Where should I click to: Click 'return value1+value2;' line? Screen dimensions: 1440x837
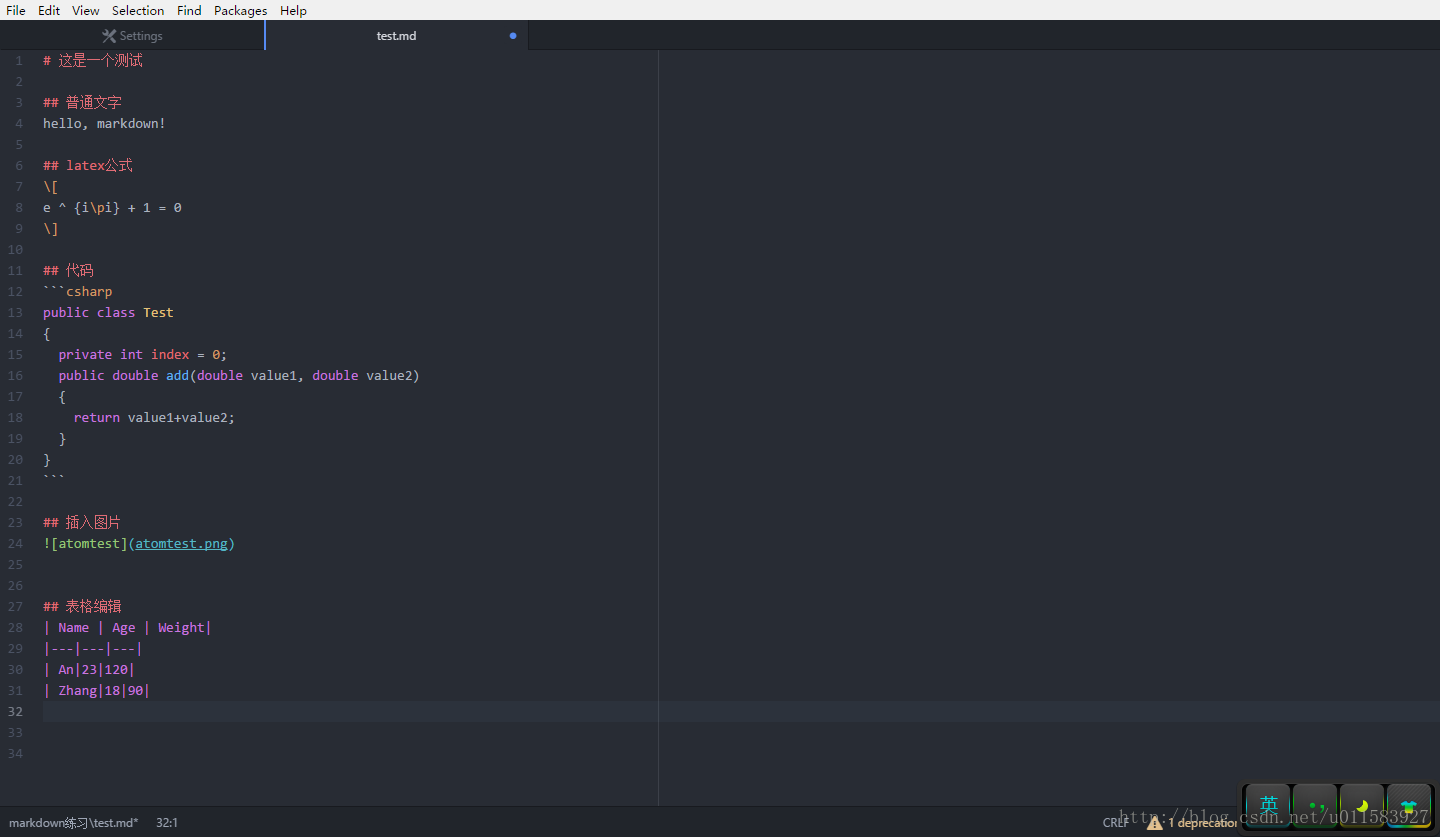coord(154,418)
